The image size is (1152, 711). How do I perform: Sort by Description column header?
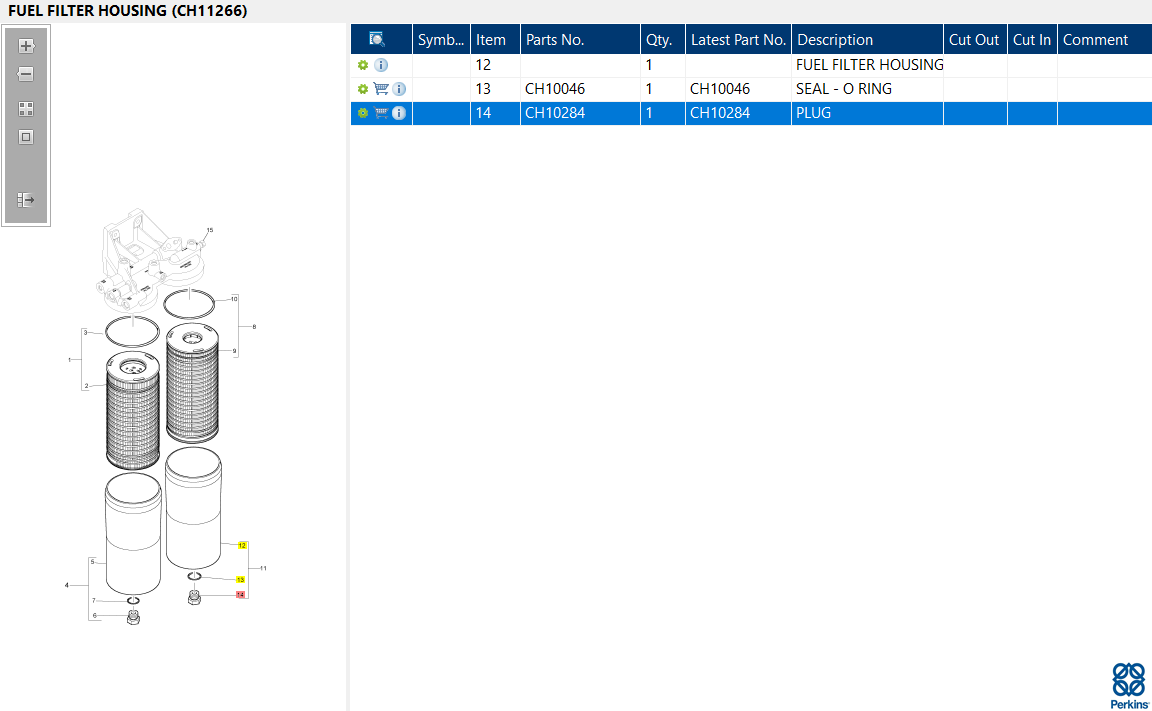pos(867,40)
